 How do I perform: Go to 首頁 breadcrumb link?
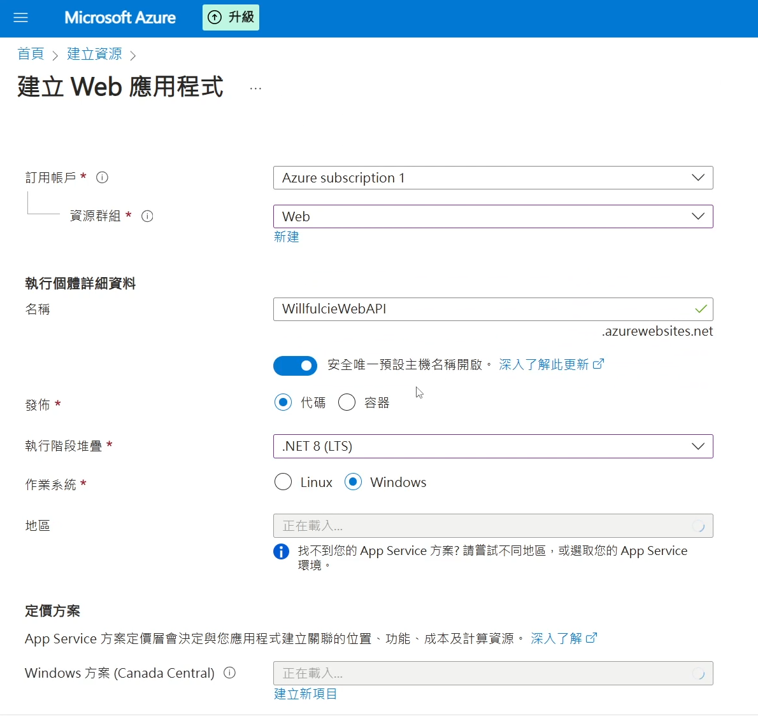[30, 54]
